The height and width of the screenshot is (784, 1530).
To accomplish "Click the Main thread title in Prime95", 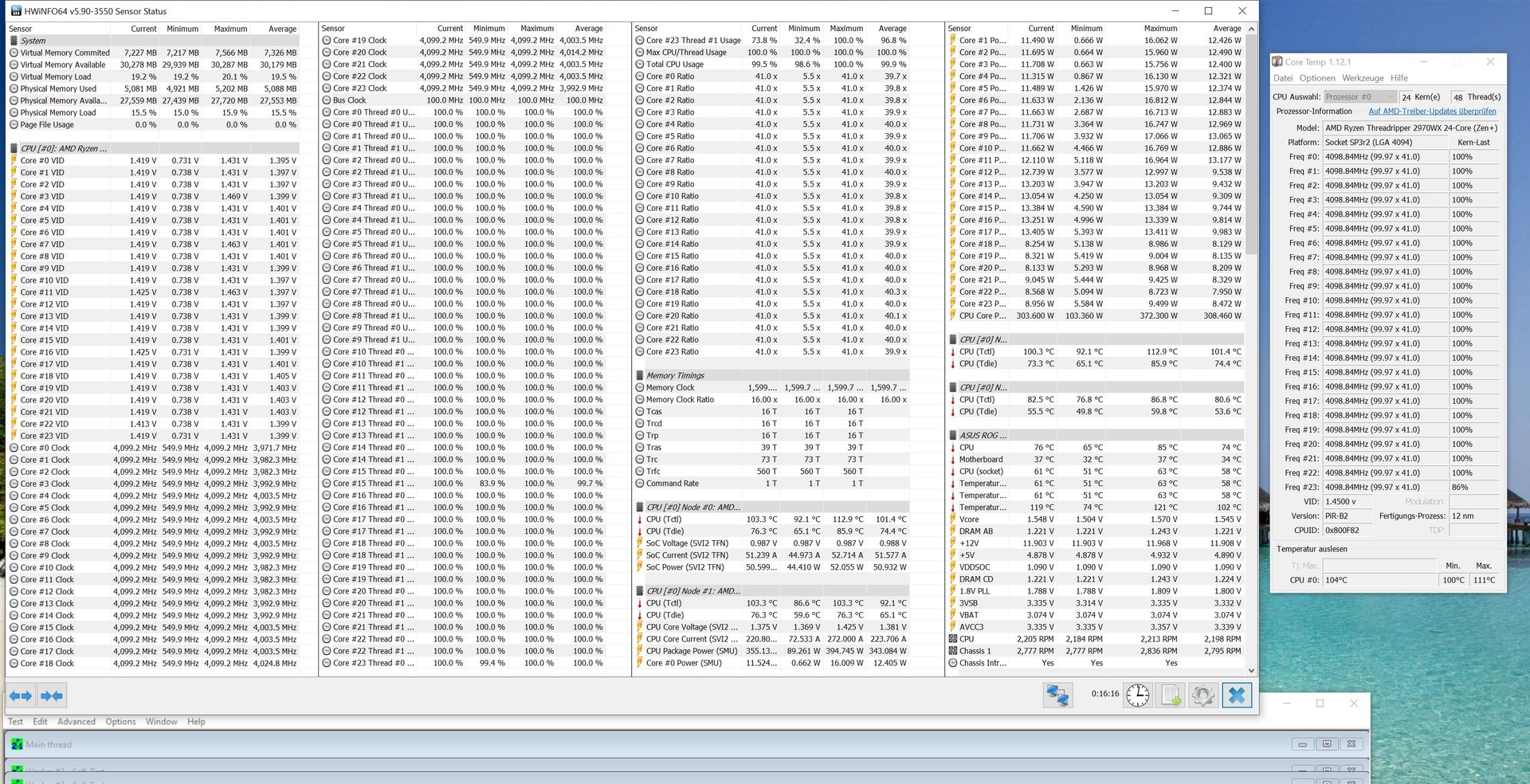I will click(49, 745).
